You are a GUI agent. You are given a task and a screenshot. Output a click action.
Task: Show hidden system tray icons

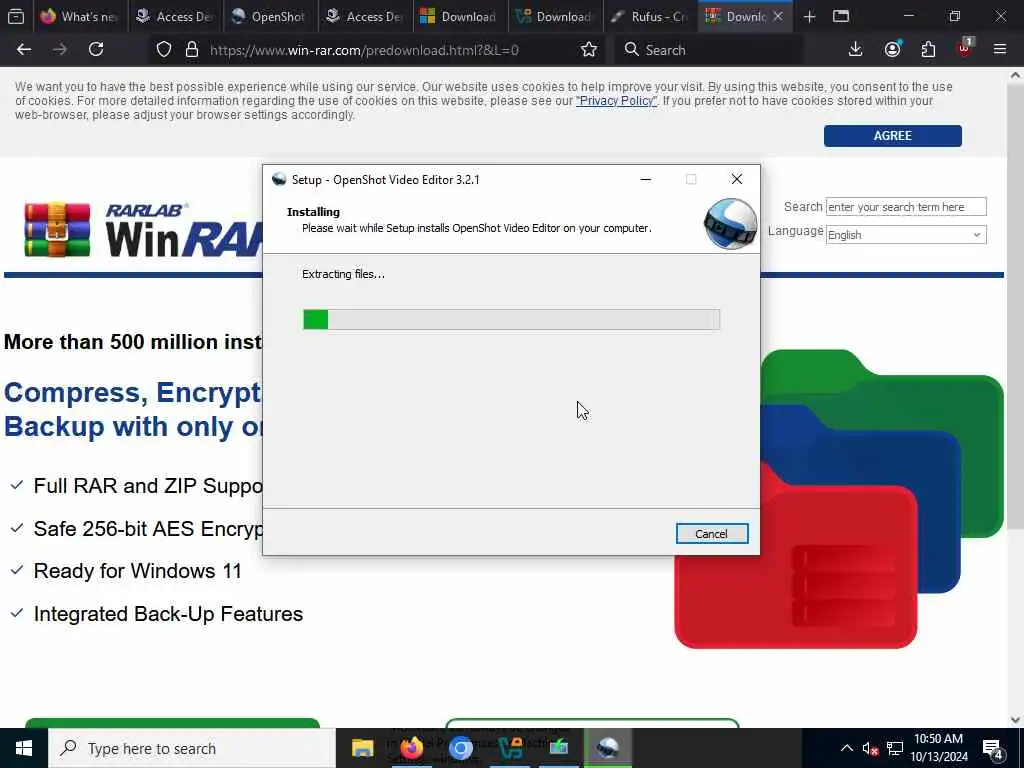[846, 748]
